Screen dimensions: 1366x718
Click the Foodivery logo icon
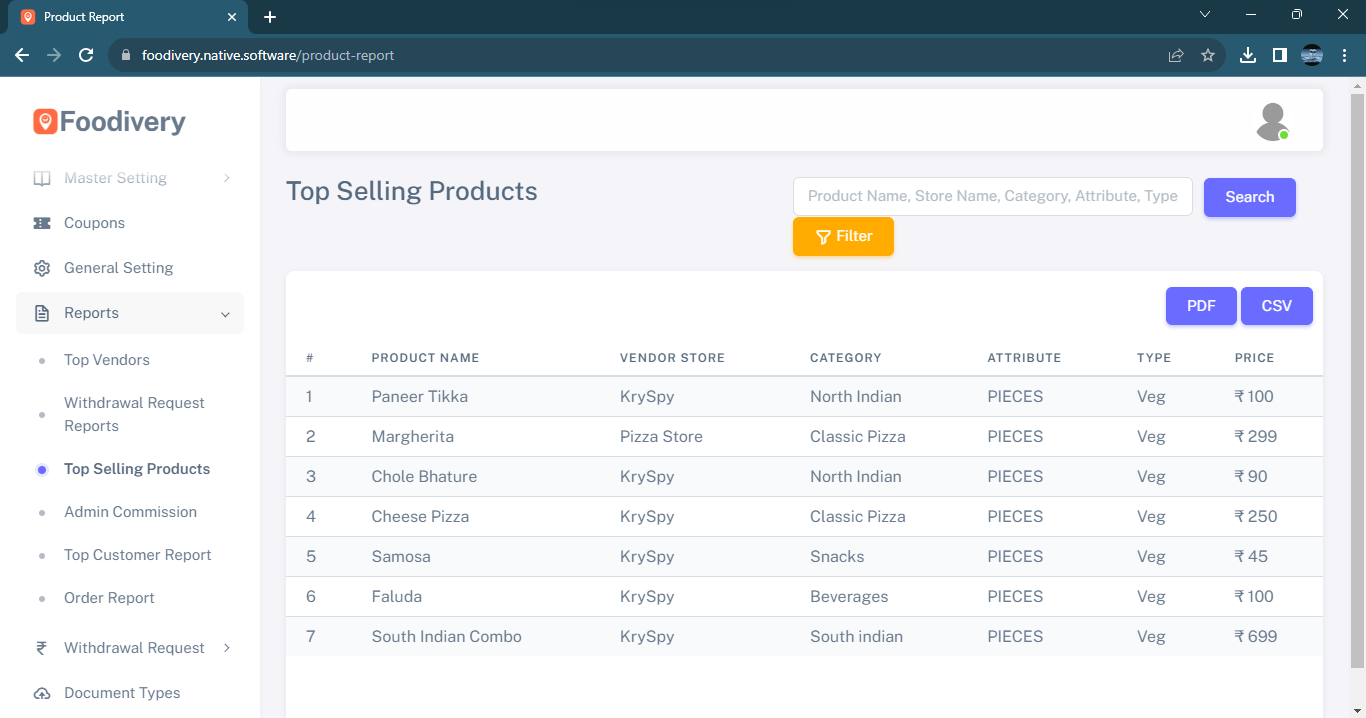[x=45, y=122]
